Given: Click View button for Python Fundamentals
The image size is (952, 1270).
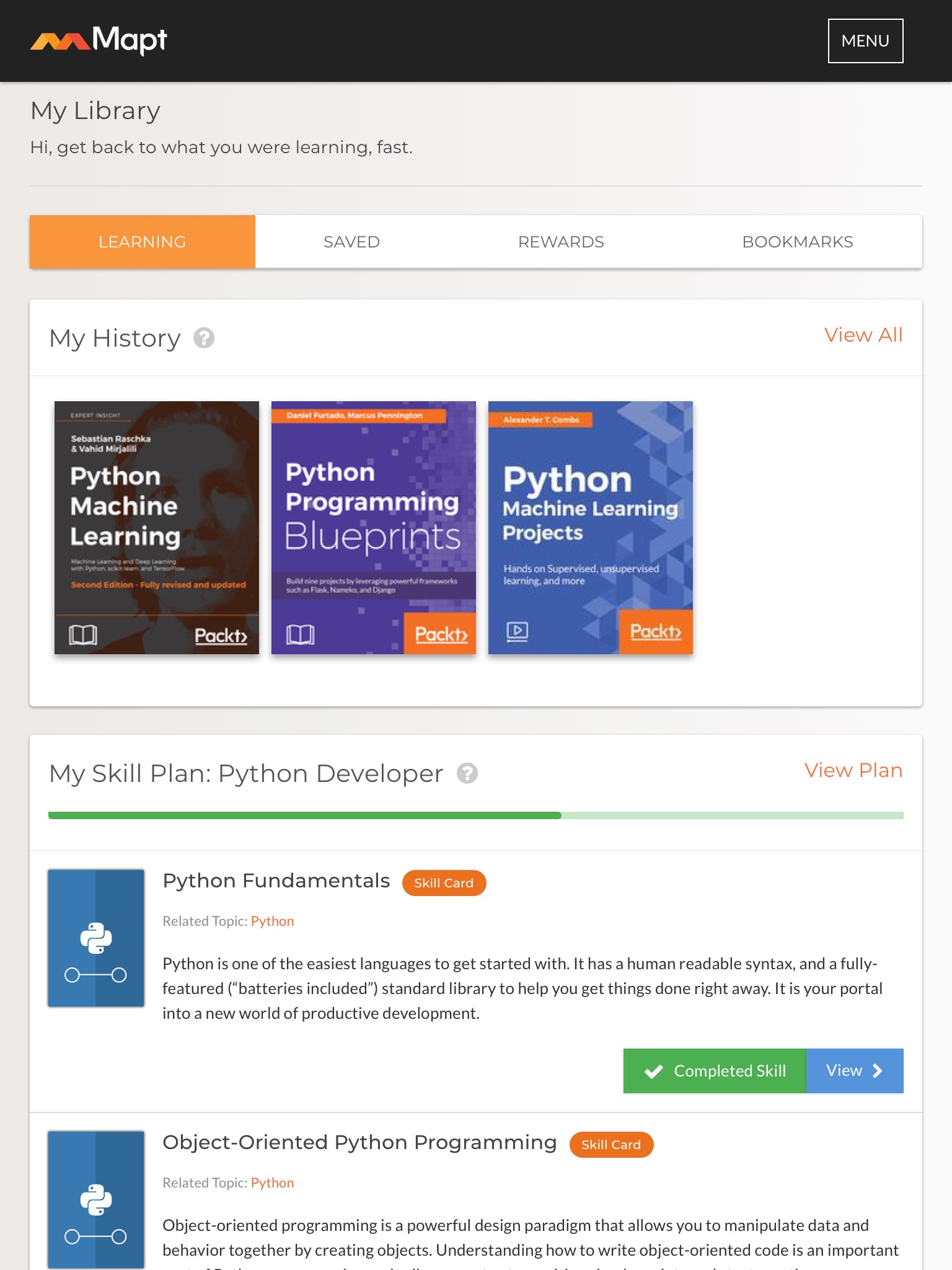Looking at the screenshot, I should (x=855, y=1071).
